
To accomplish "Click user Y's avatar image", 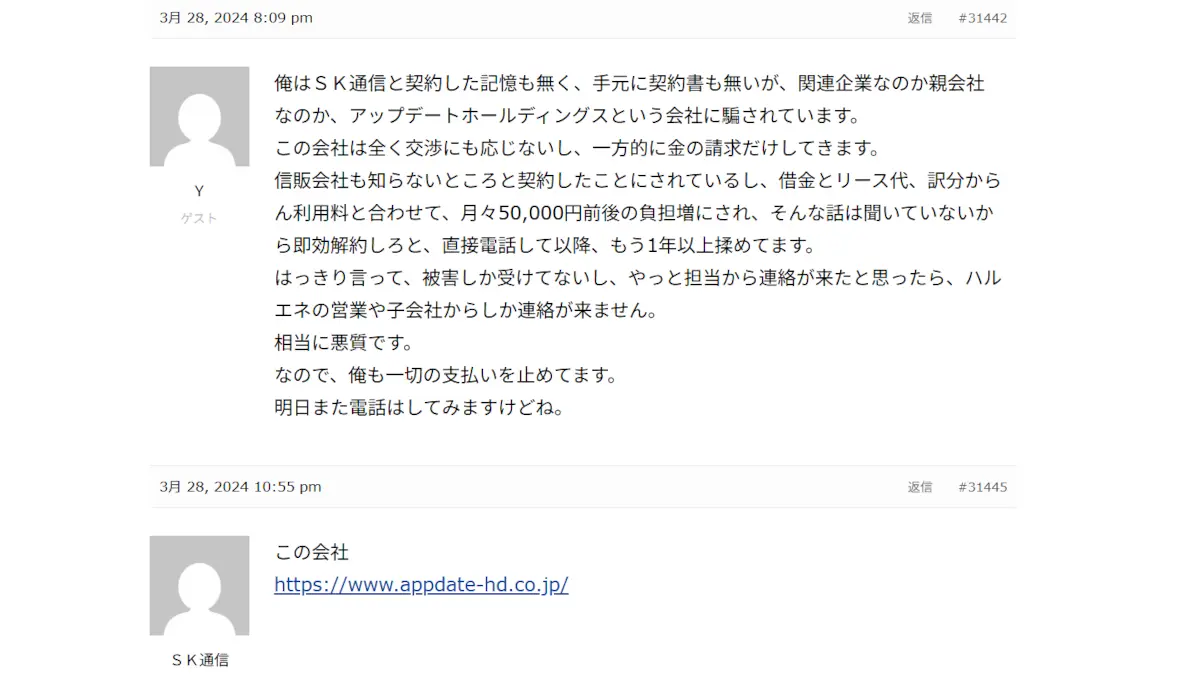I will [x=199, y=116].
